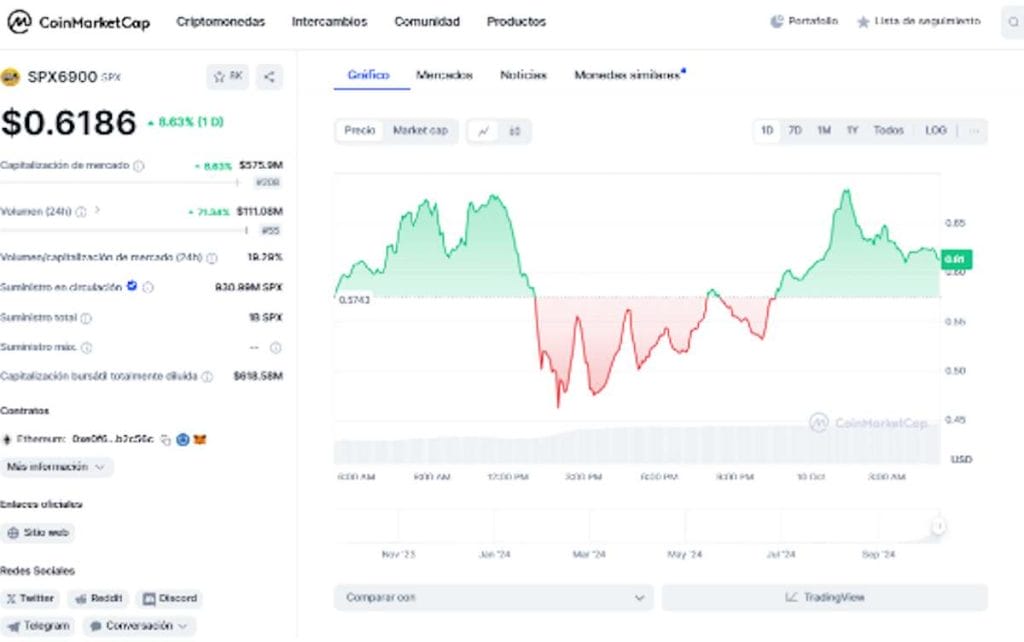Switch to the Noticias tab

pos(523,75)
